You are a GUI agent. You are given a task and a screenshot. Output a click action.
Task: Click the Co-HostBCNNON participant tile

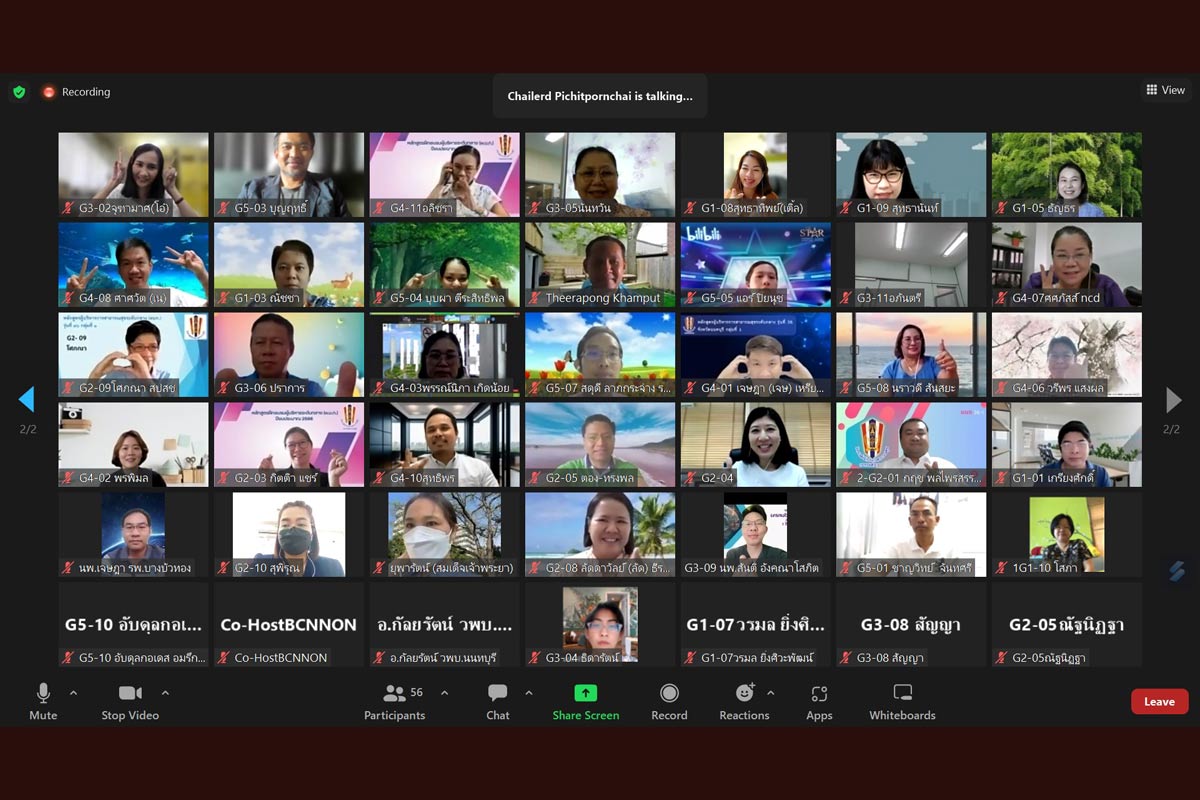(x=288, y=624)
